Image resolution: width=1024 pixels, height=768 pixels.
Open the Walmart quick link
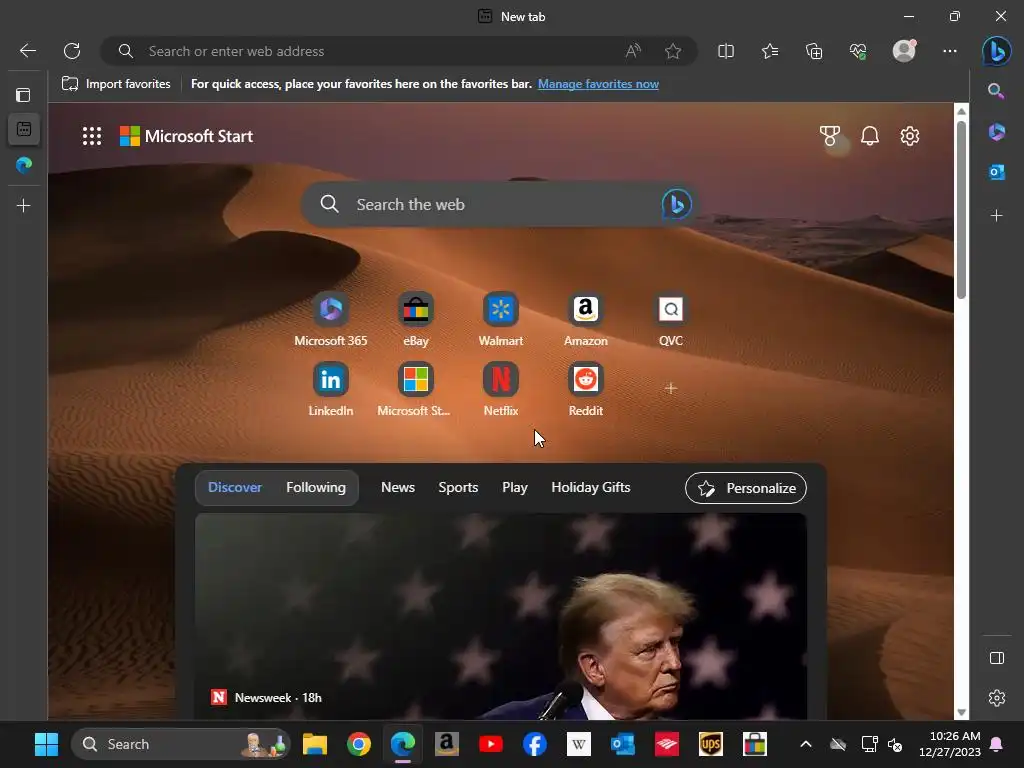click(x=501, y=319)
